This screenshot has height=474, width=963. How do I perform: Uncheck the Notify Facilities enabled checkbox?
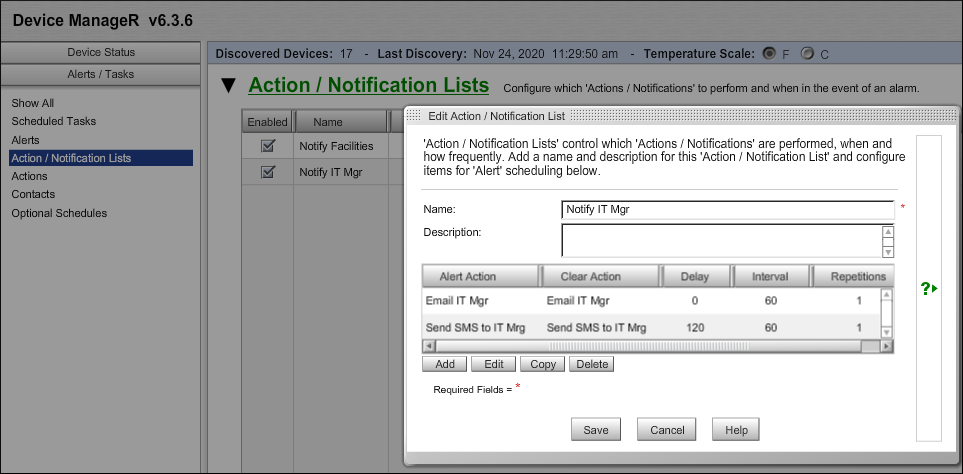267,146
